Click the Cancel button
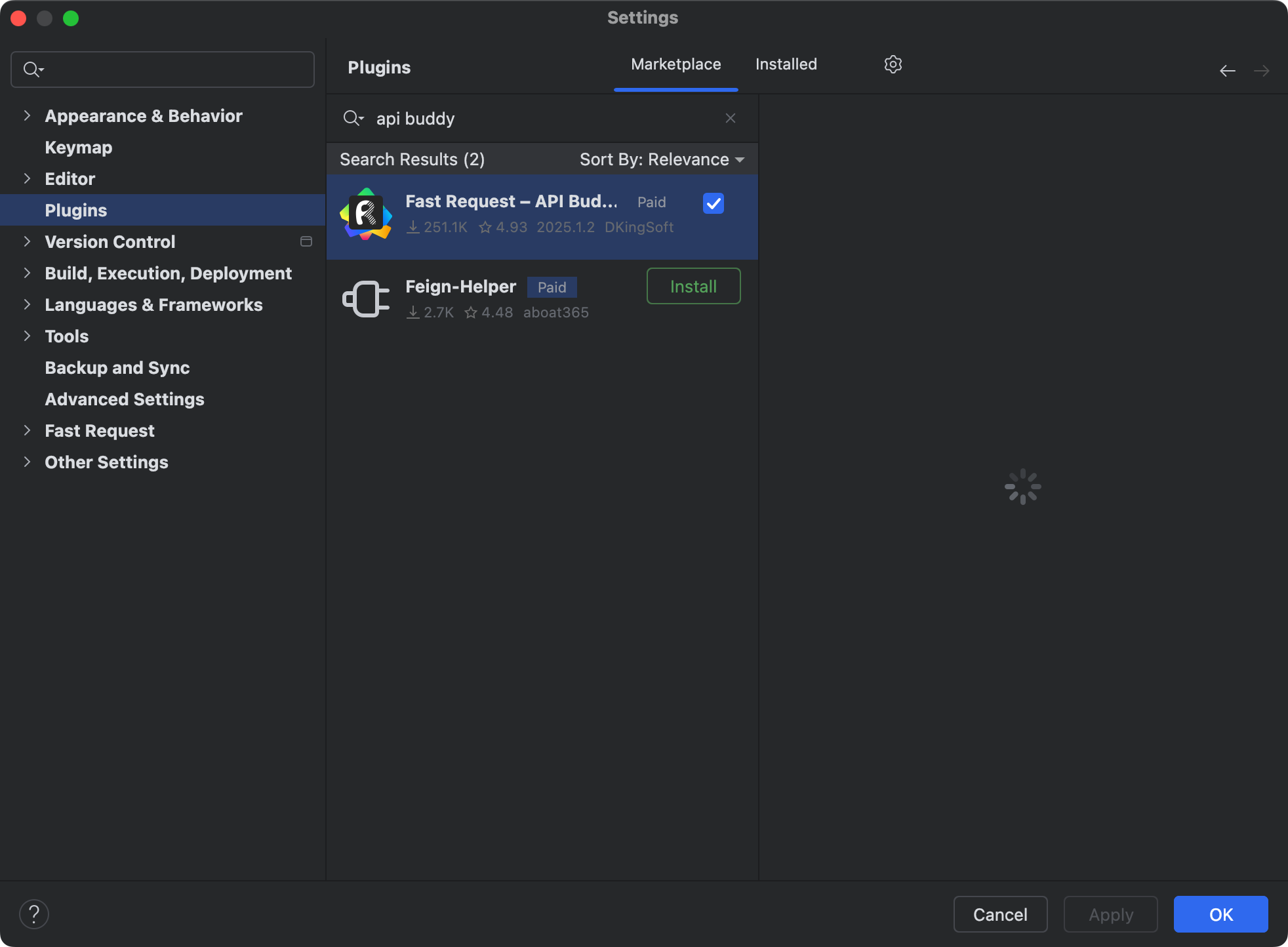The width and height of the screenshot is (1288, 947). [999, 914]
